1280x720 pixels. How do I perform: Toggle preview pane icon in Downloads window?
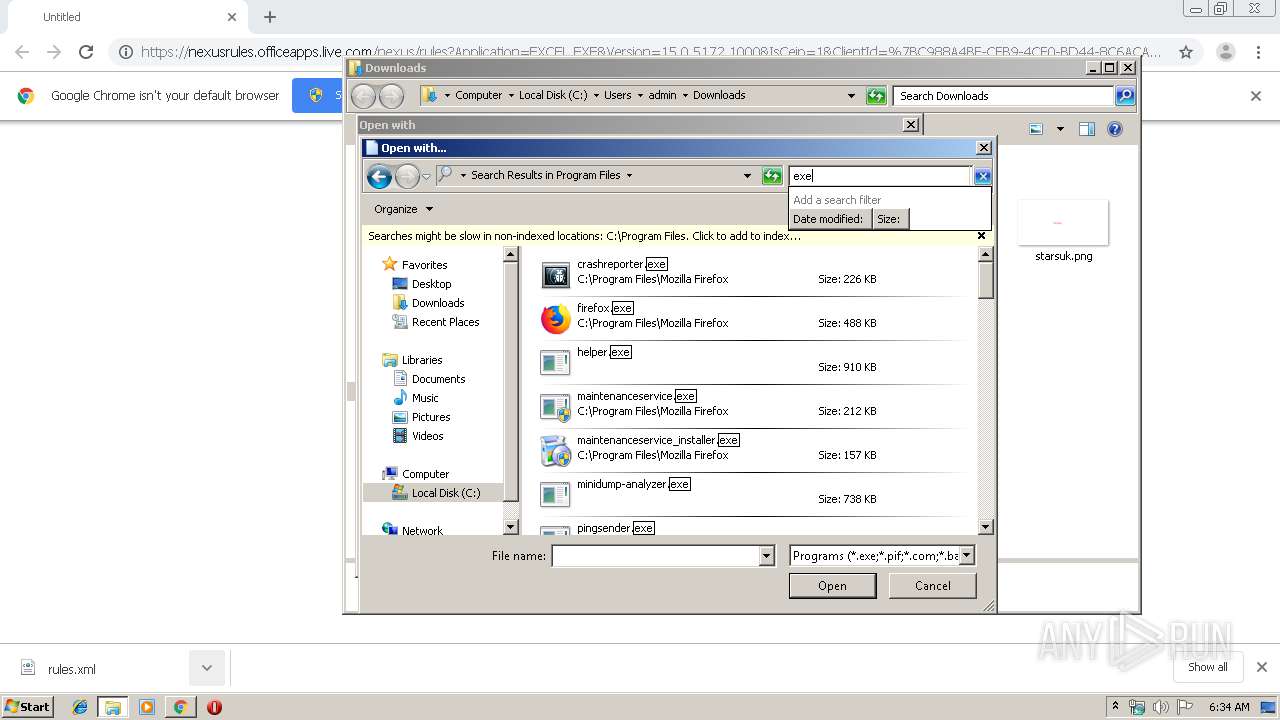(x=1087, y=129)
